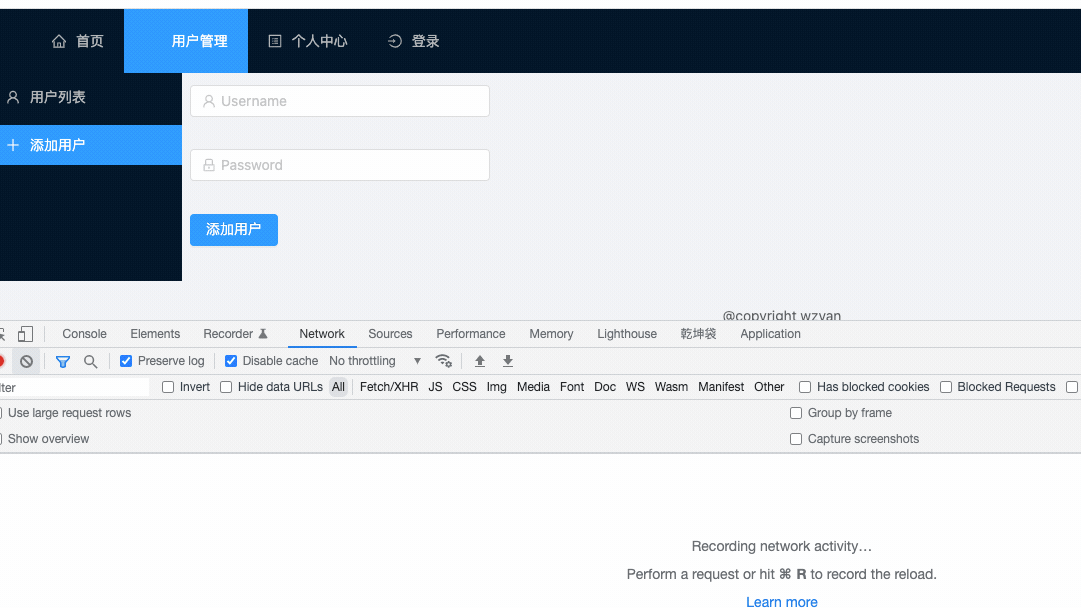The height and width of the screenshot is (608, 1081).
Task: Switch to the Elements tab
Action: (155, 334)
